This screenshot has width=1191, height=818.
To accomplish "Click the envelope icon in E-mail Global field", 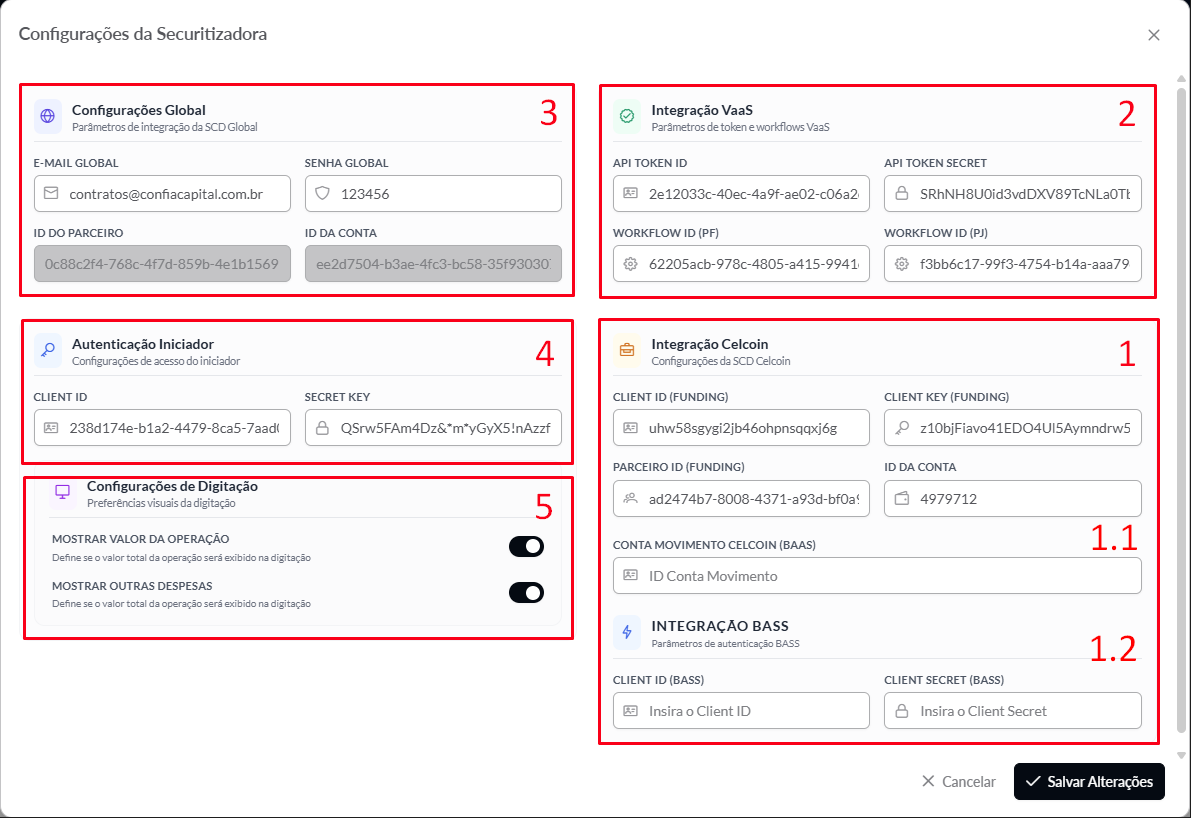I will [x=51, y=194].
